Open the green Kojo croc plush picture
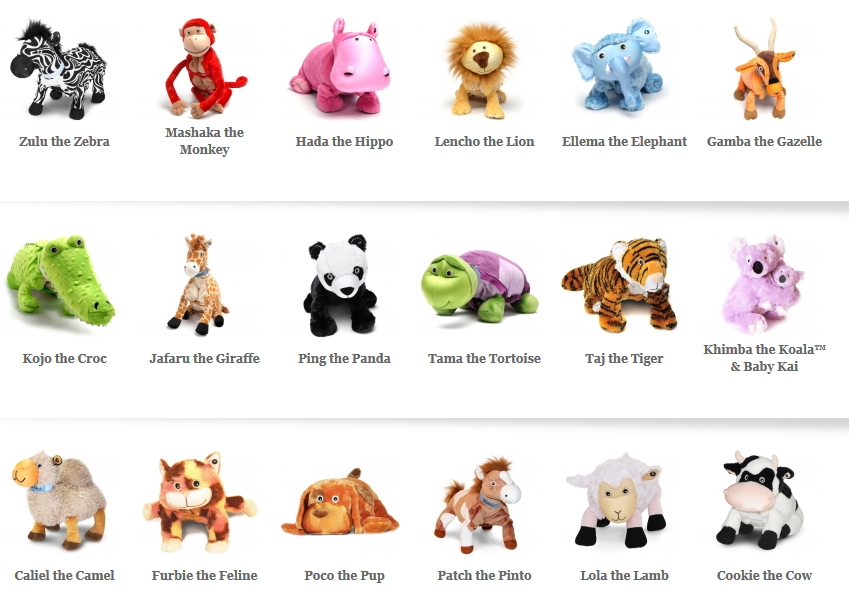Screen dimensions: 849x606 tap(61, 281)
